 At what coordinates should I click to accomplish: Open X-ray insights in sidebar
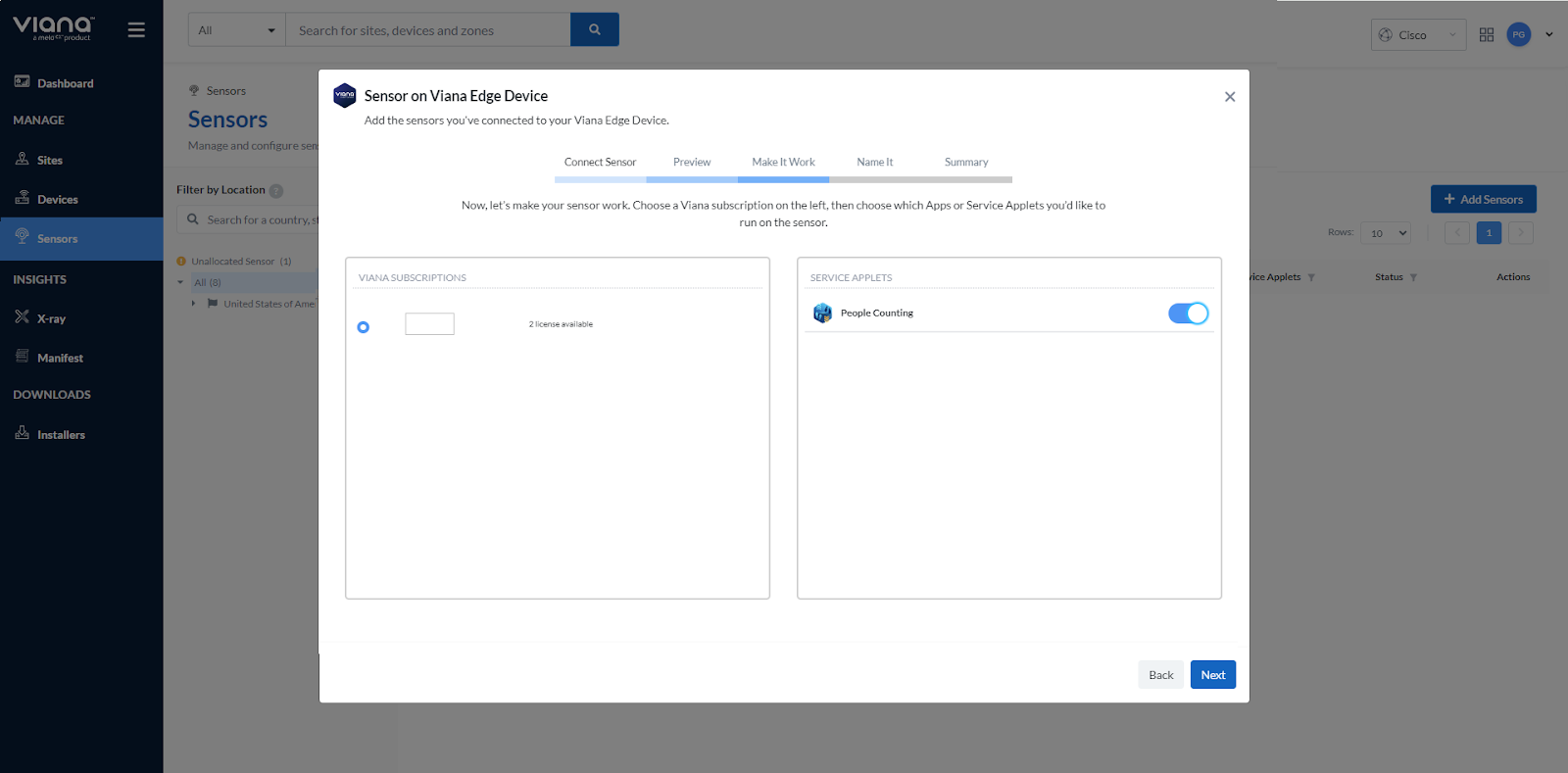51,318
